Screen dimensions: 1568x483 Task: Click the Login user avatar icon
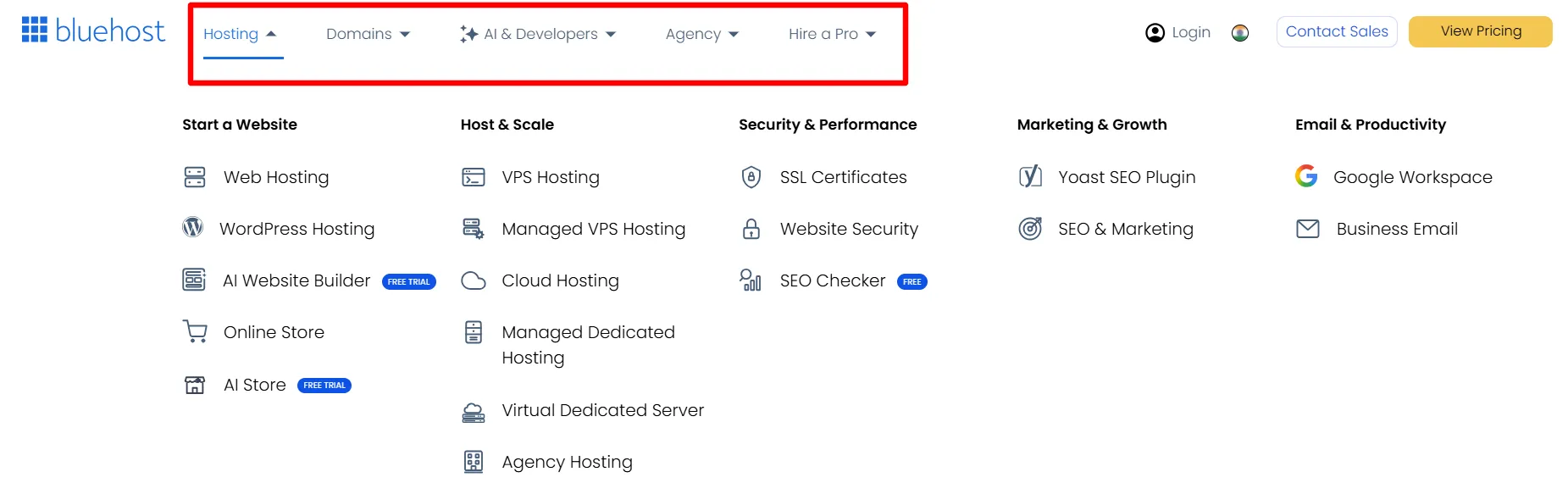[x=1155, y=33]
